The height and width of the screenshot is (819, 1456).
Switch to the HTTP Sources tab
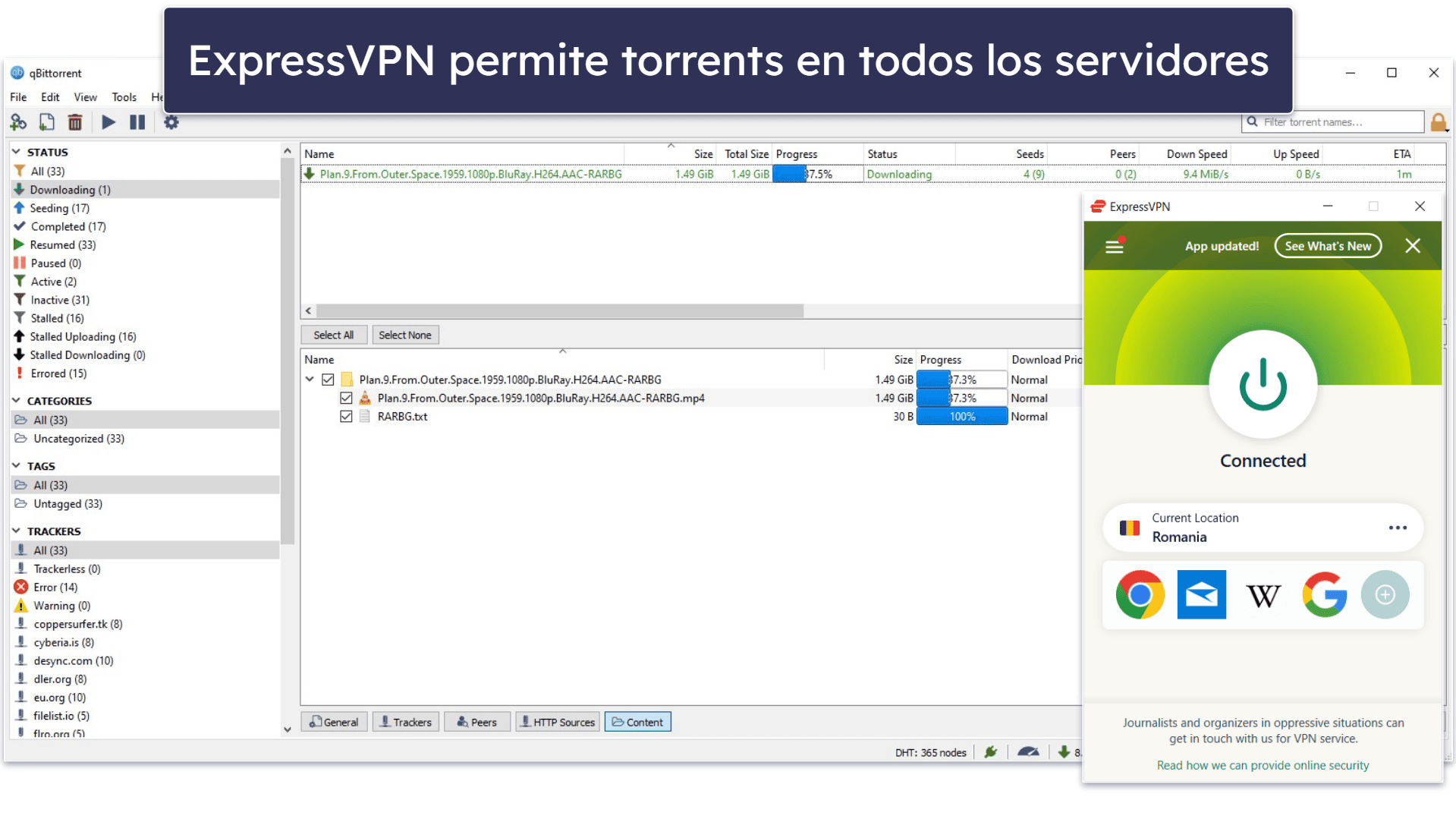[x=558, y=722]
